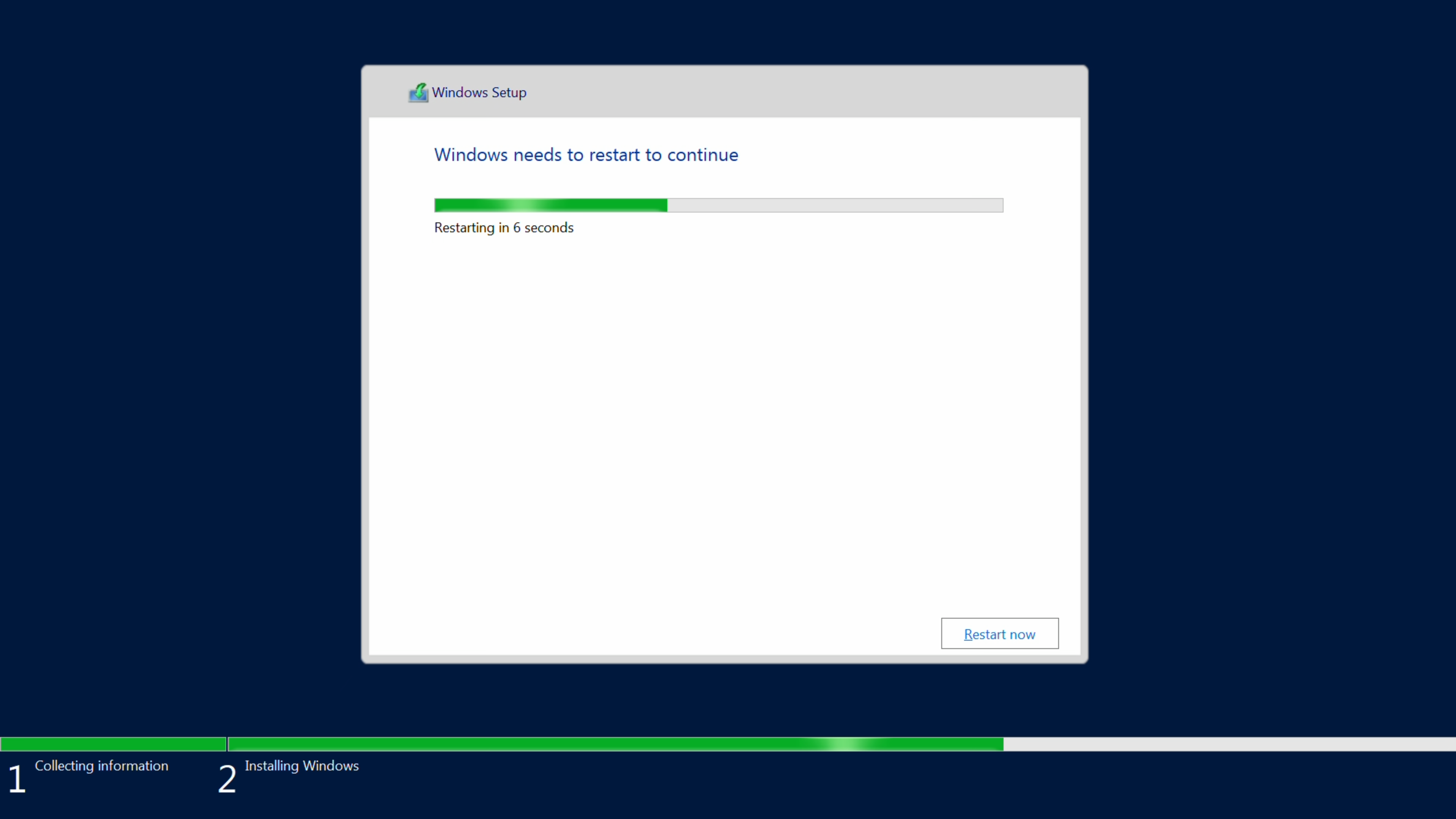Click the Windows Setup icon in title bar
1456x819 pixels.
coord(418,93)
